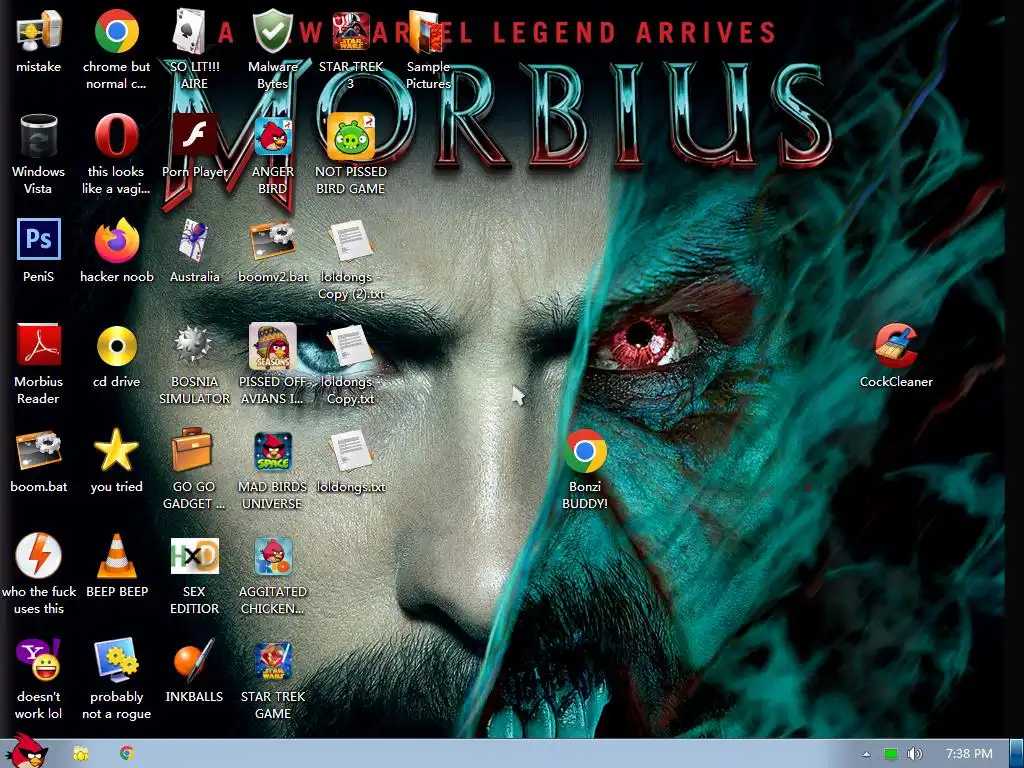This screenshot has height=768, width=1024.
Task: Select 'loldongs - Copy (2).txt' file
Action: [x=351, y=240]
